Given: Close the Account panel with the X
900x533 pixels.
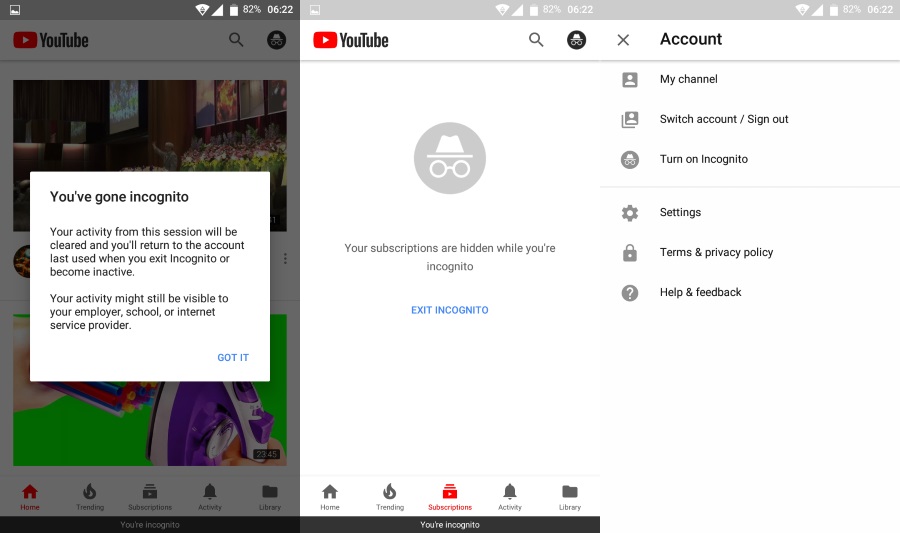Looking at the screenshot, I should click(x=623, y=40).
